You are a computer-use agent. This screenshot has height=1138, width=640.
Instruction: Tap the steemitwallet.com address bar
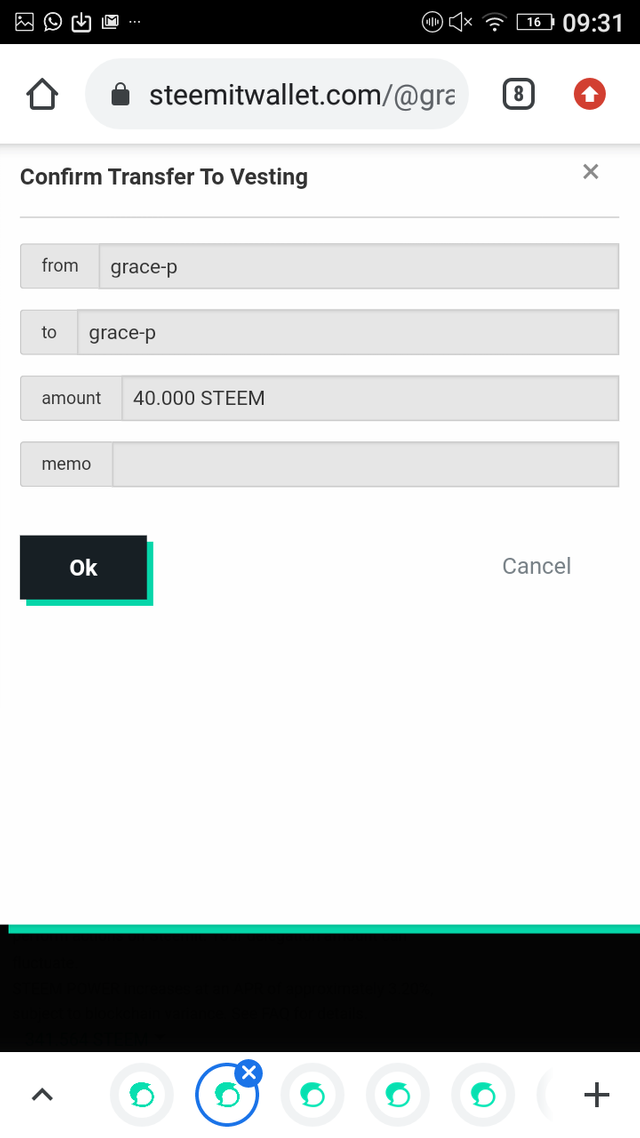click(276, 94)
